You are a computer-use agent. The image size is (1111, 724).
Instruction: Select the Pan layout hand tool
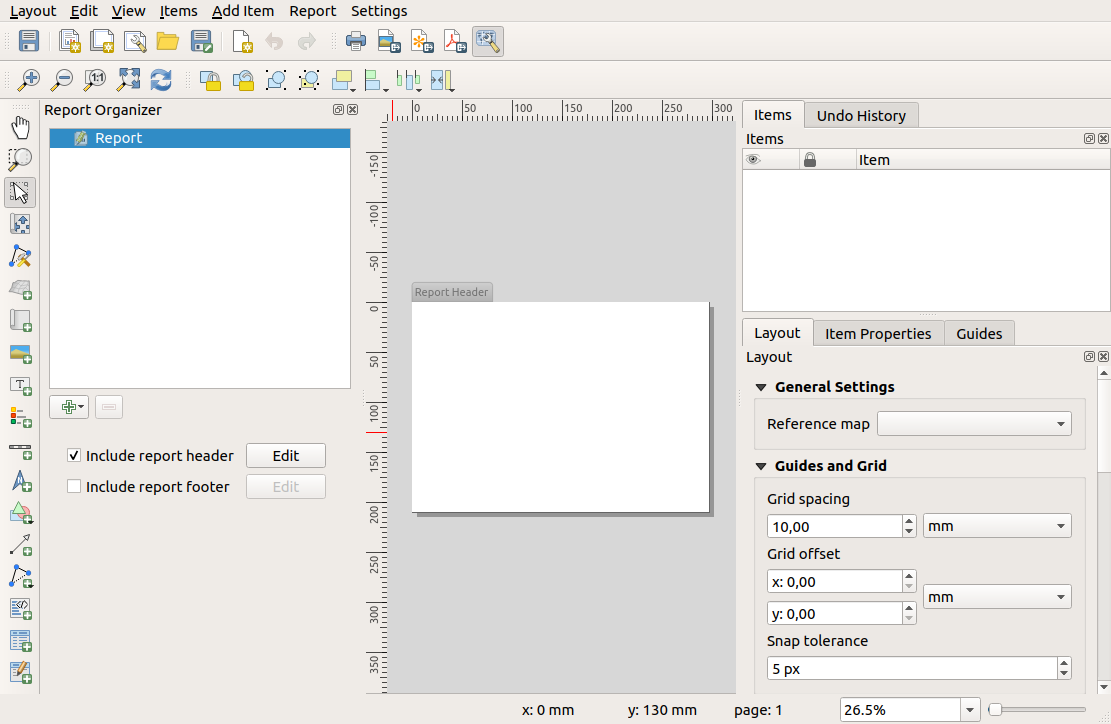click(x=20, y=127)
